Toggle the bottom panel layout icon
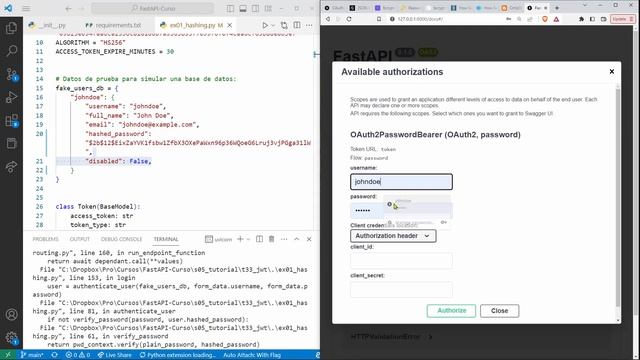The image size is (640, 360). point(243,8)
